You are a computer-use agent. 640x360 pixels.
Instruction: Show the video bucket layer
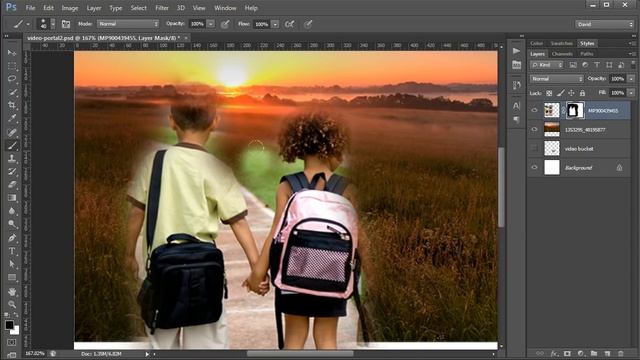pos(534,148)
